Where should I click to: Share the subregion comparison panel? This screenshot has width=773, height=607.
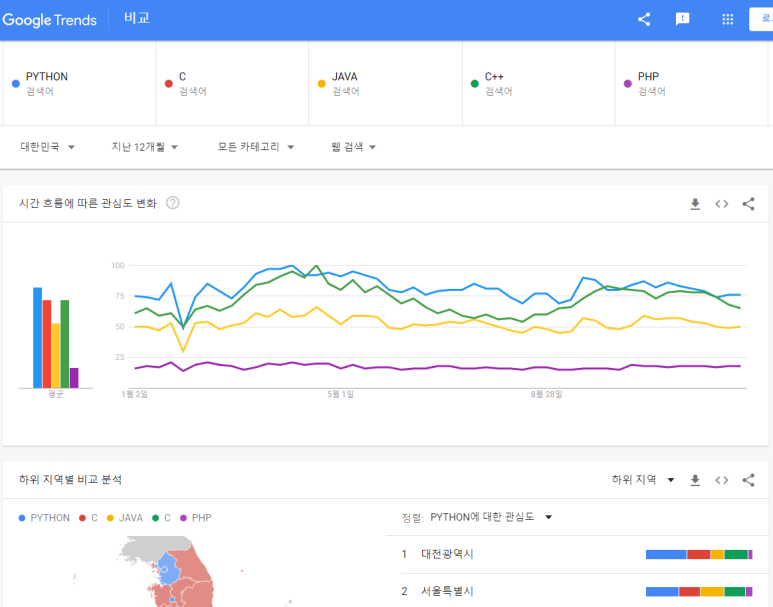tap(748, 480)
